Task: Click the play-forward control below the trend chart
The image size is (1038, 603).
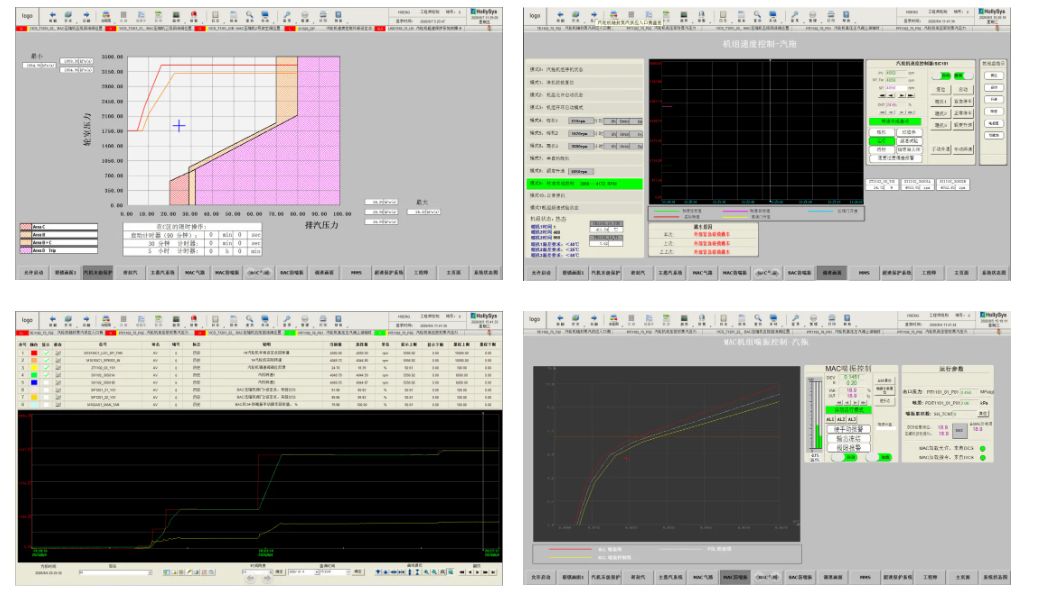Action: [x=478, y=572]
